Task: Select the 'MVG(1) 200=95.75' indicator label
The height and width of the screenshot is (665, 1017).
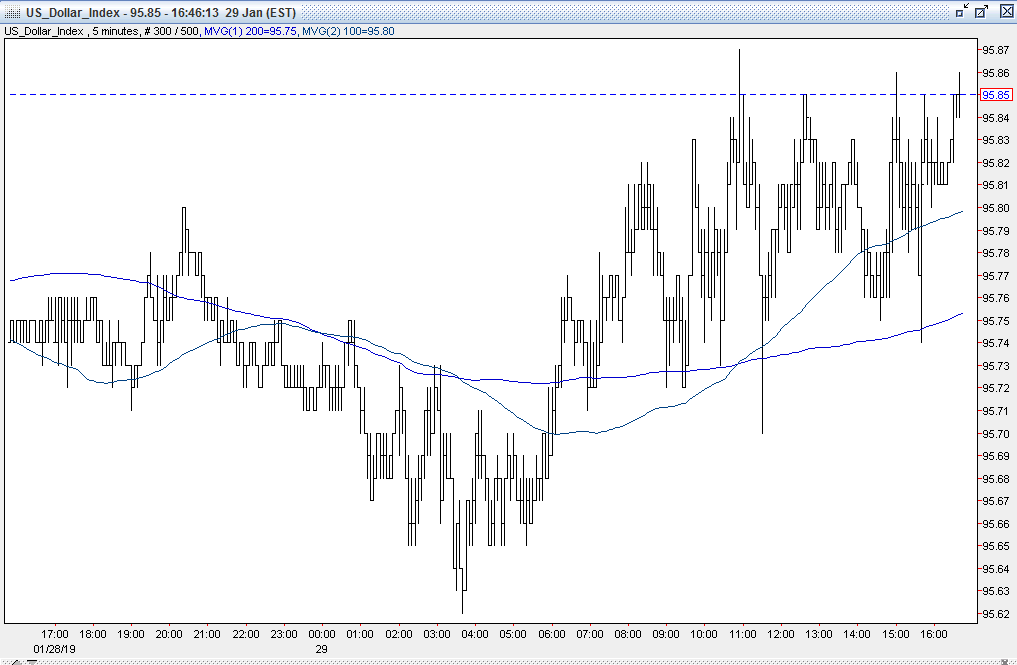Action: click(251, 31)
